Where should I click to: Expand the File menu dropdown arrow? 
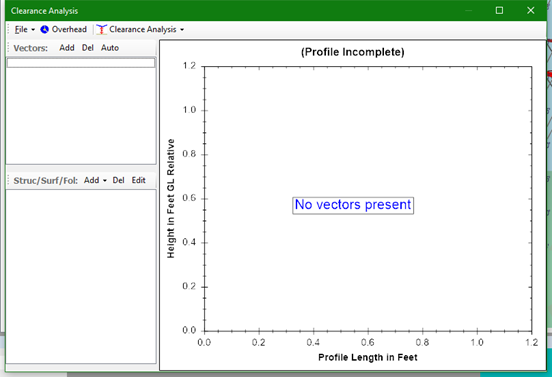point(33,30)
